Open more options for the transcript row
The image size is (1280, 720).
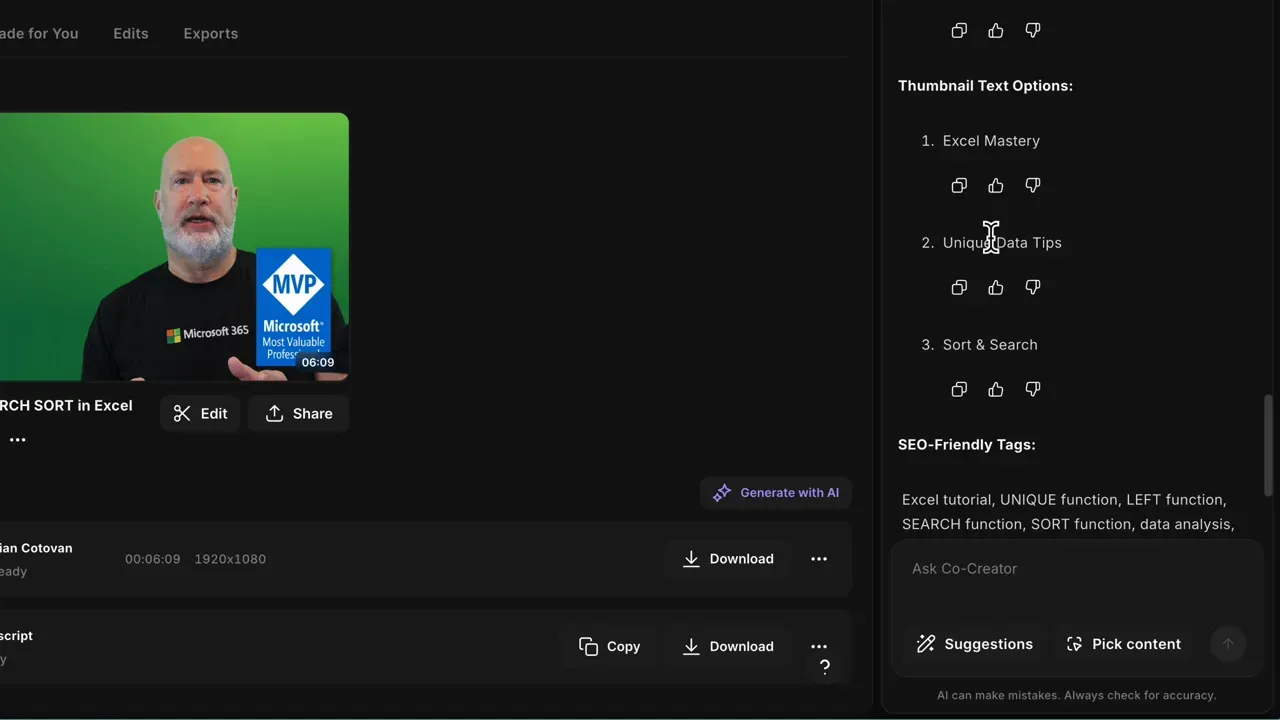pyautogui.click(x=819, y=646)
